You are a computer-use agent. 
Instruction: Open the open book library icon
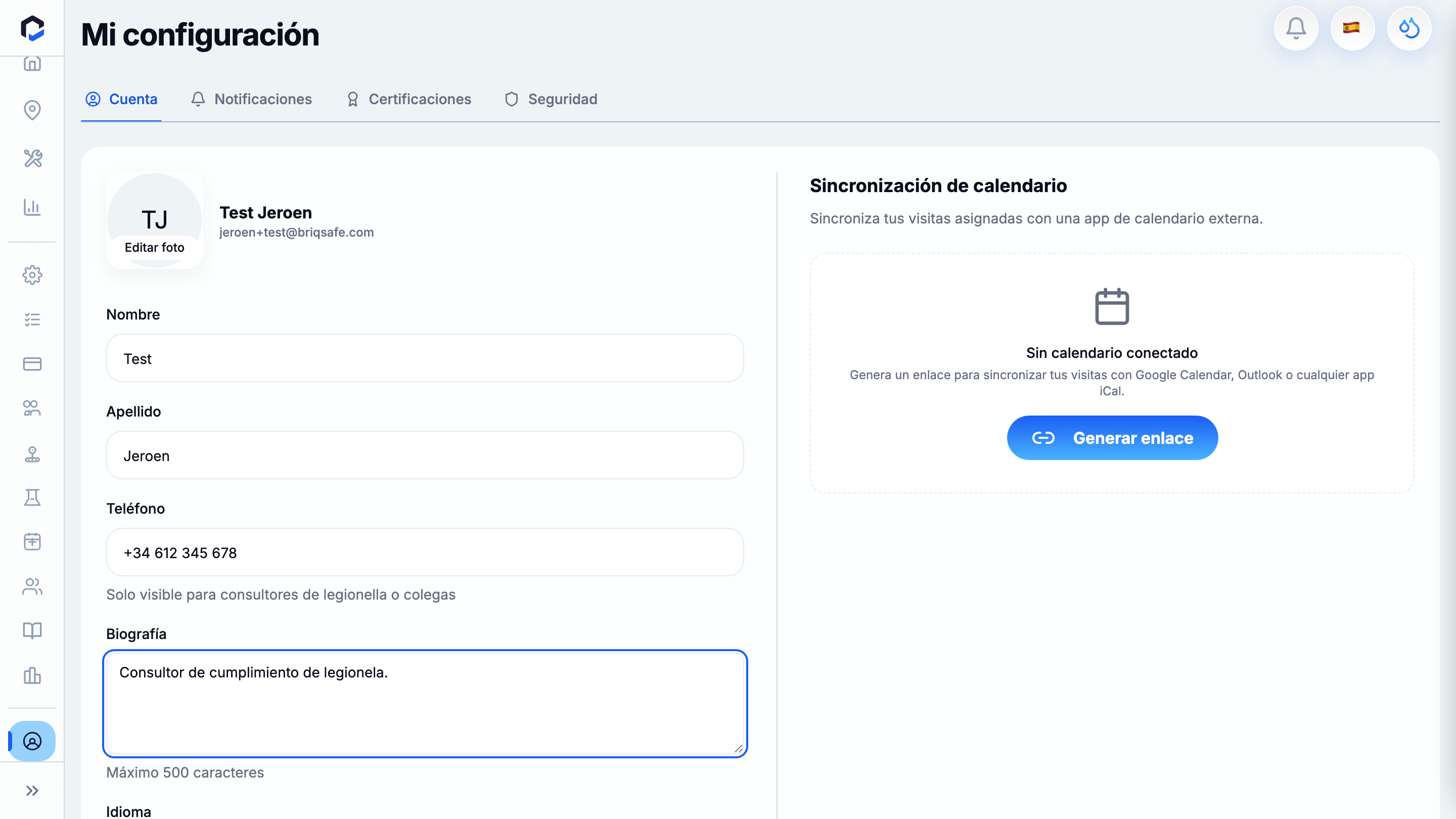(32, 630)
